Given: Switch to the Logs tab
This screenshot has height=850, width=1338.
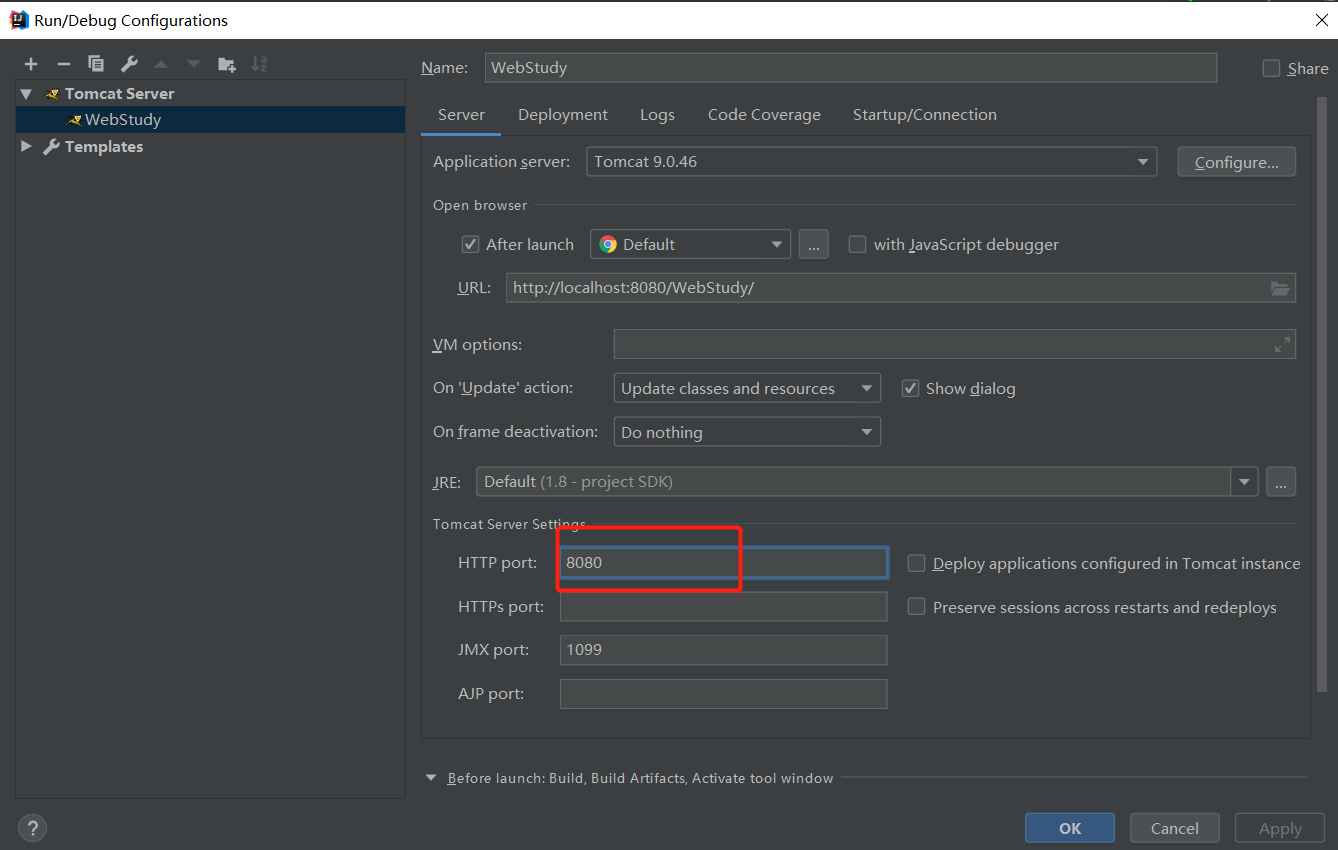Looking at the screenshot, I should 657,115.
